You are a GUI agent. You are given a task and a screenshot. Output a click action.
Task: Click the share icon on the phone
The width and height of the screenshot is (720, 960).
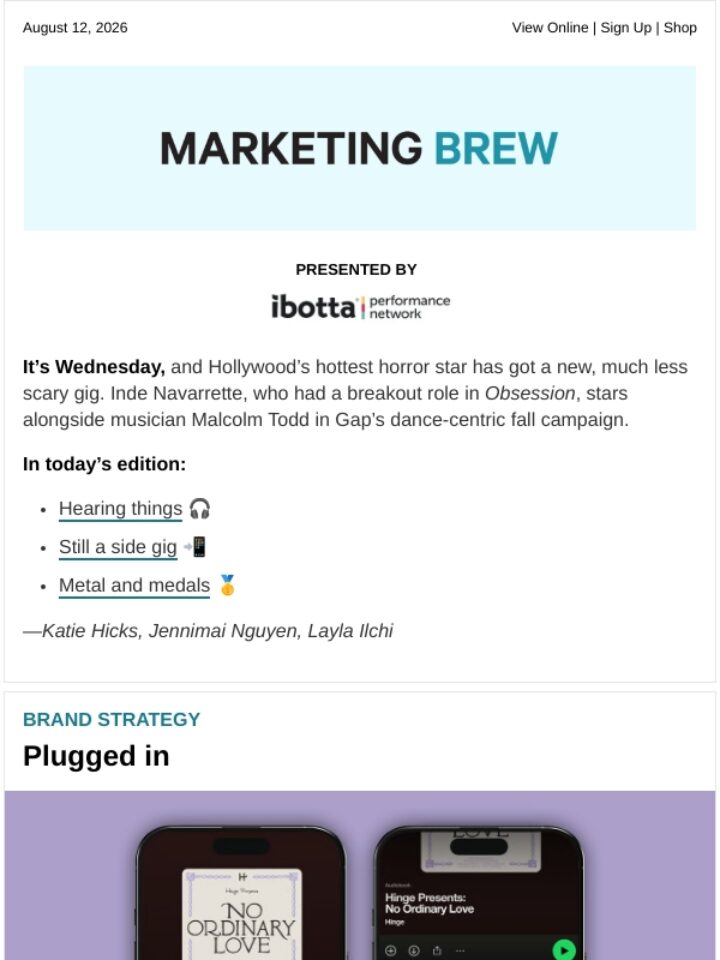point(437,951)
